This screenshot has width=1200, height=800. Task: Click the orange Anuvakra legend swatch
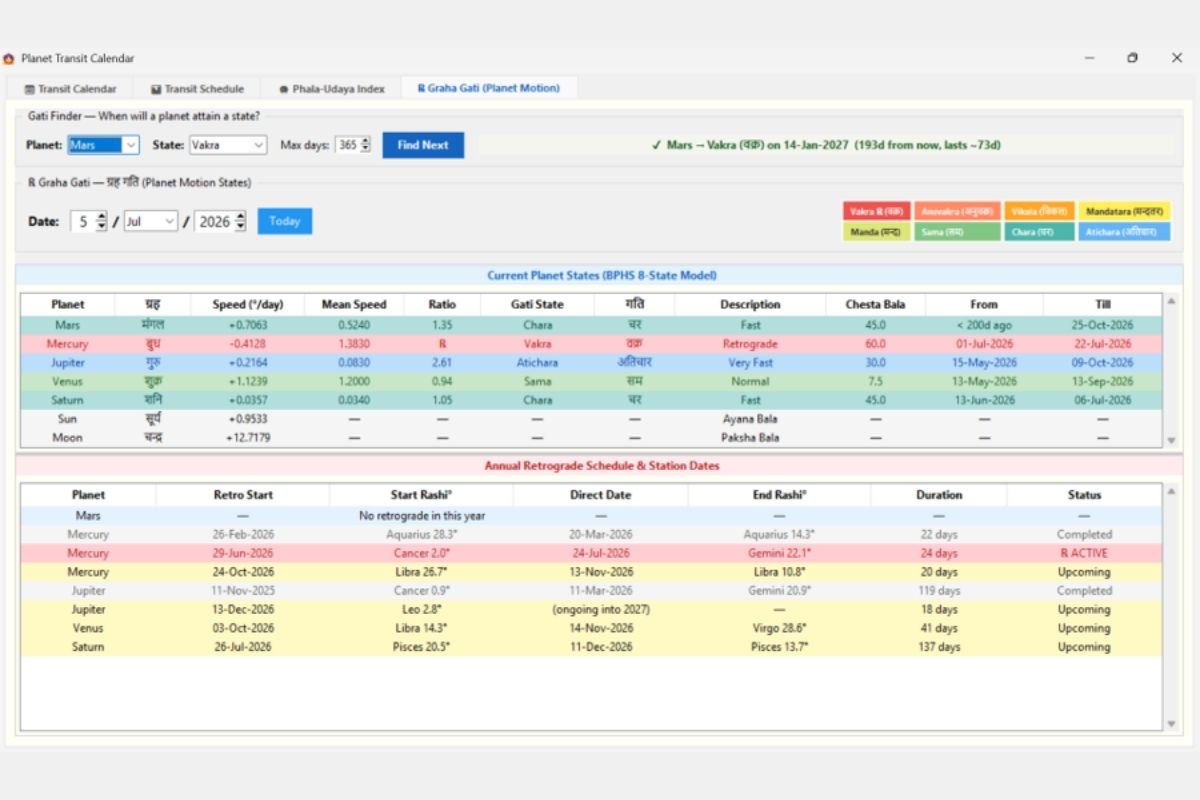tap(957, 212)
